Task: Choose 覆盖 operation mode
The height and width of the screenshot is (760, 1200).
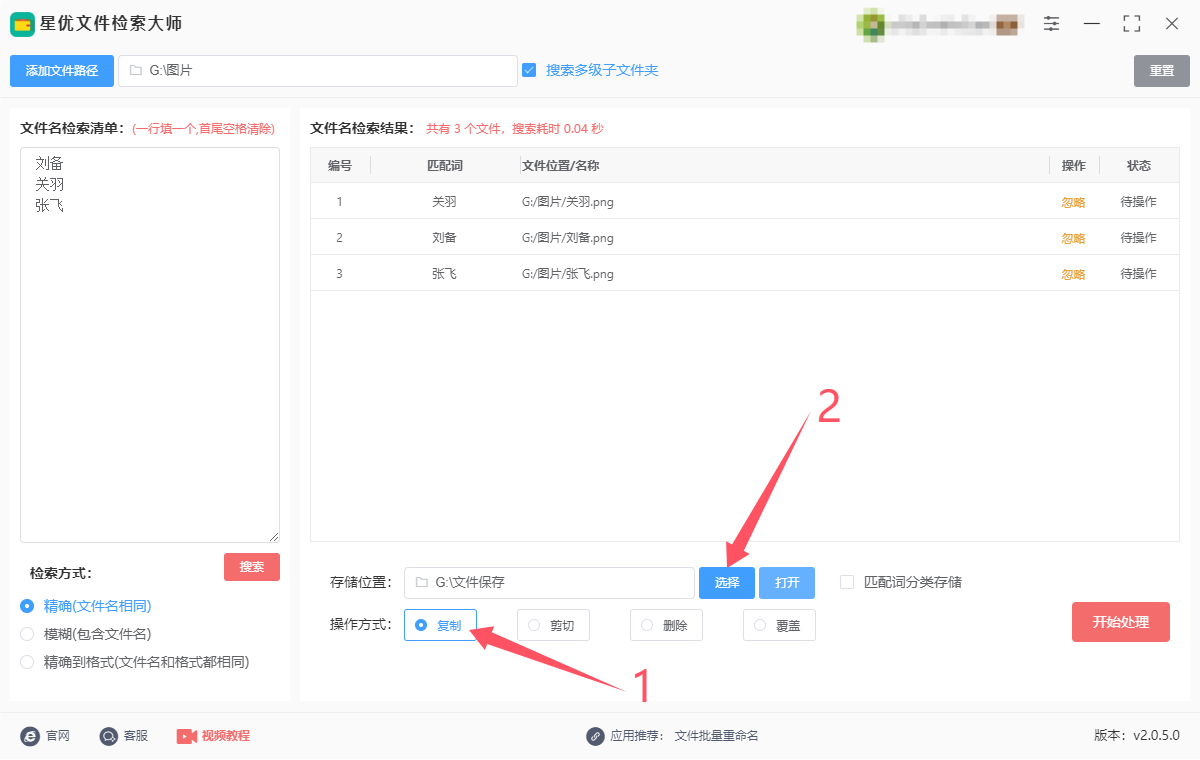Action: point(779,625)
